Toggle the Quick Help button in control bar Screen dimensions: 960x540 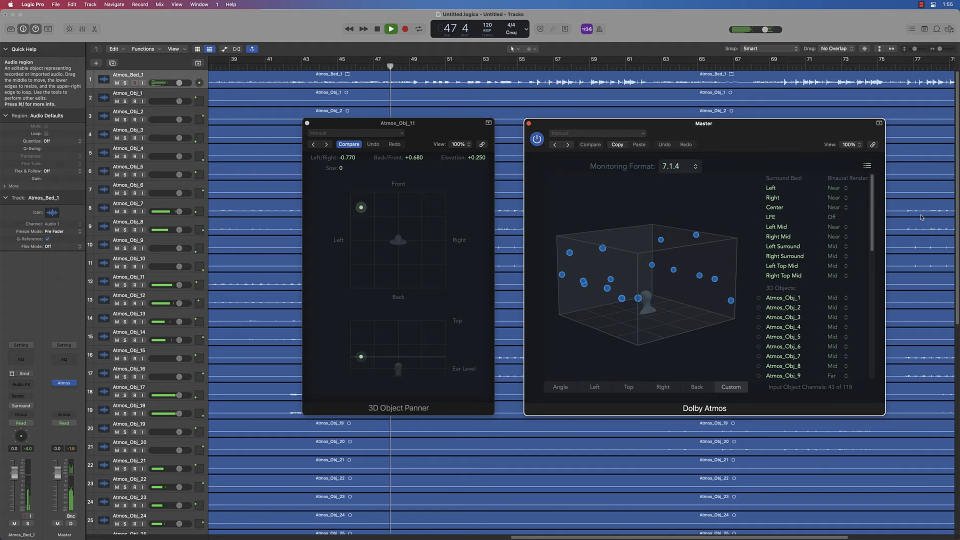point(36,29)
